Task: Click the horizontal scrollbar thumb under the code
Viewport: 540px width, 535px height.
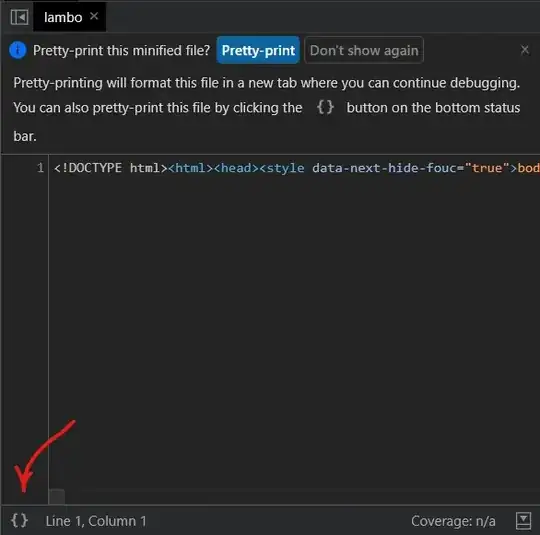Action: tap(57, 496)
